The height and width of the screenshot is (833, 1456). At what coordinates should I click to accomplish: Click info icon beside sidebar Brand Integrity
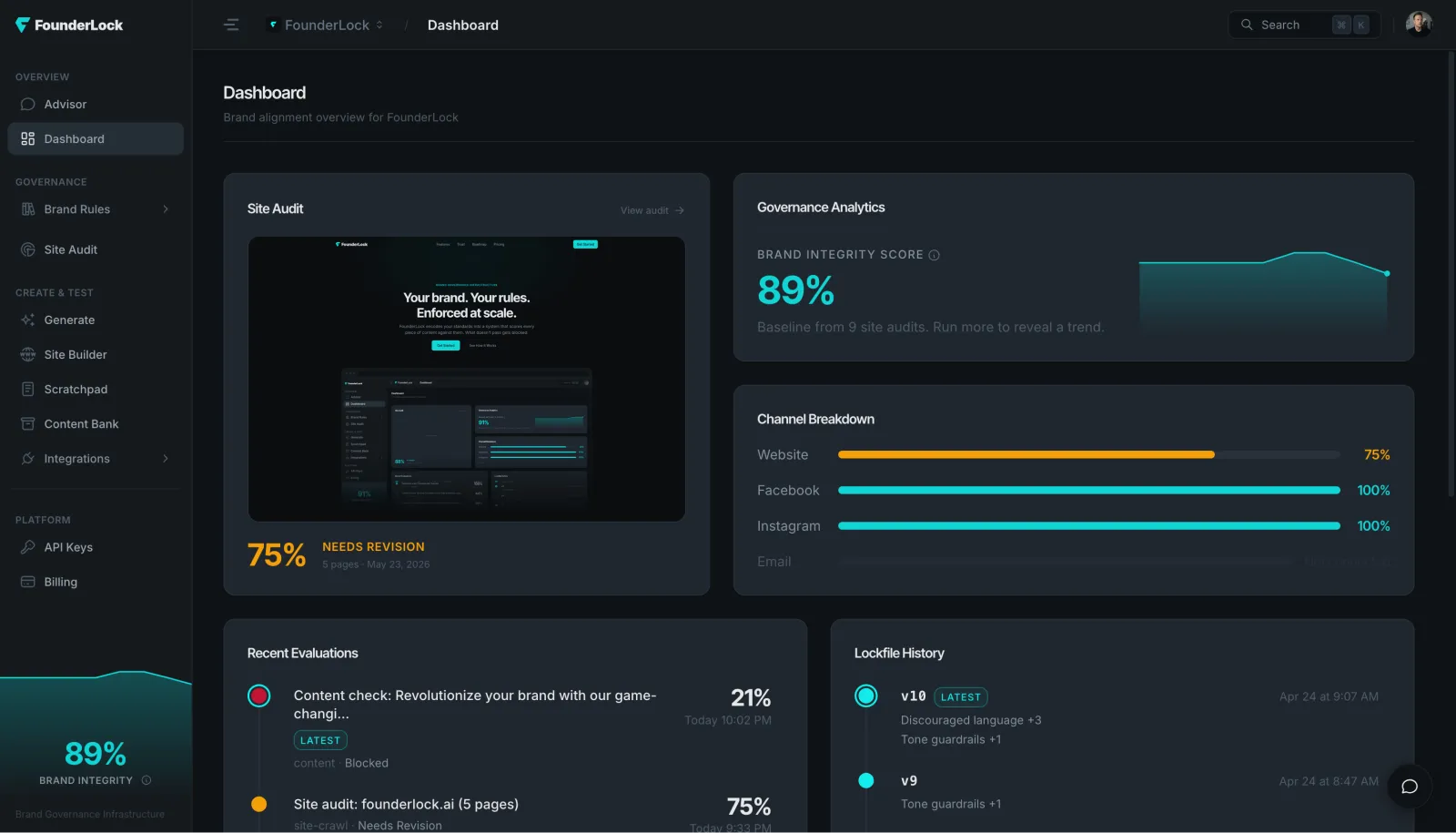147,780
